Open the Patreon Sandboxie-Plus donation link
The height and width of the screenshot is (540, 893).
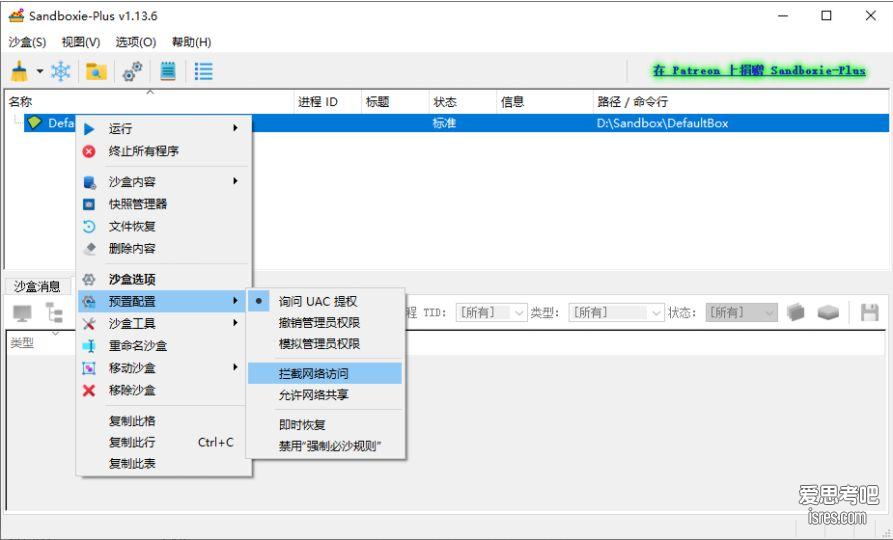click(759, 71)
